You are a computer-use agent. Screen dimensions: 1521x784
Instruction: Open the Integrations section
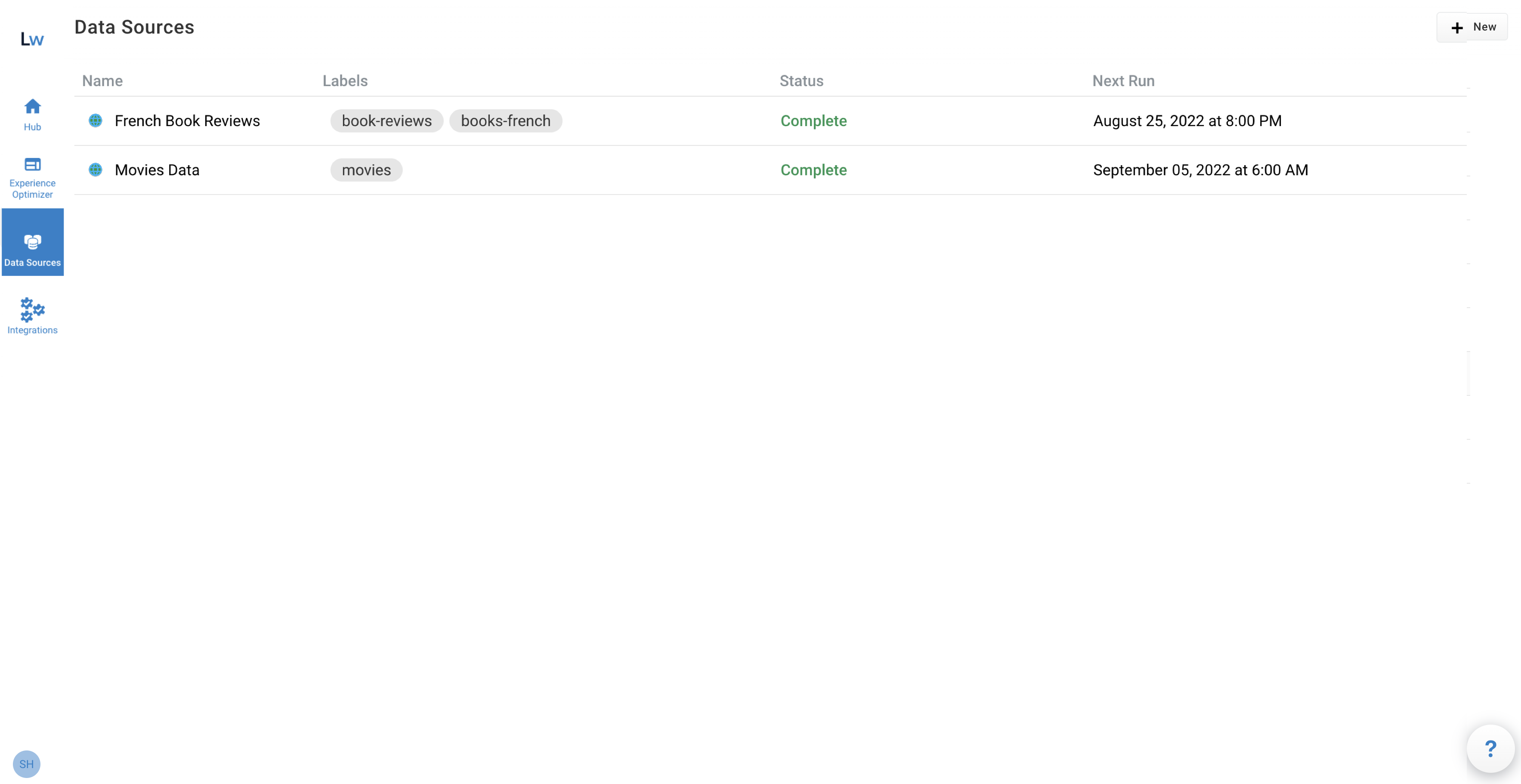(32, 316)
